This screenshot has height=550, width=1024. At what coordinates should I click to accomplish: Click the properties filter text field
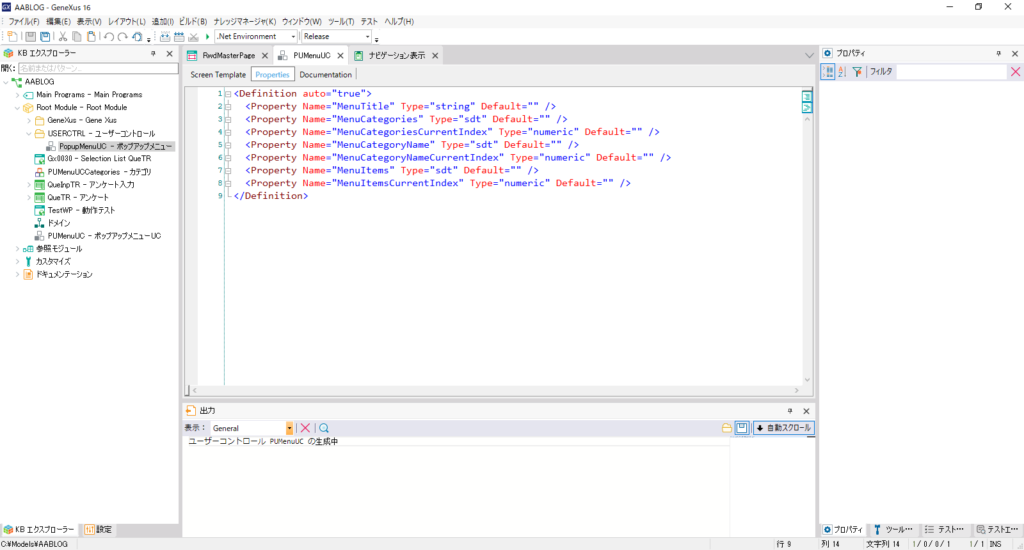[952, 72]
